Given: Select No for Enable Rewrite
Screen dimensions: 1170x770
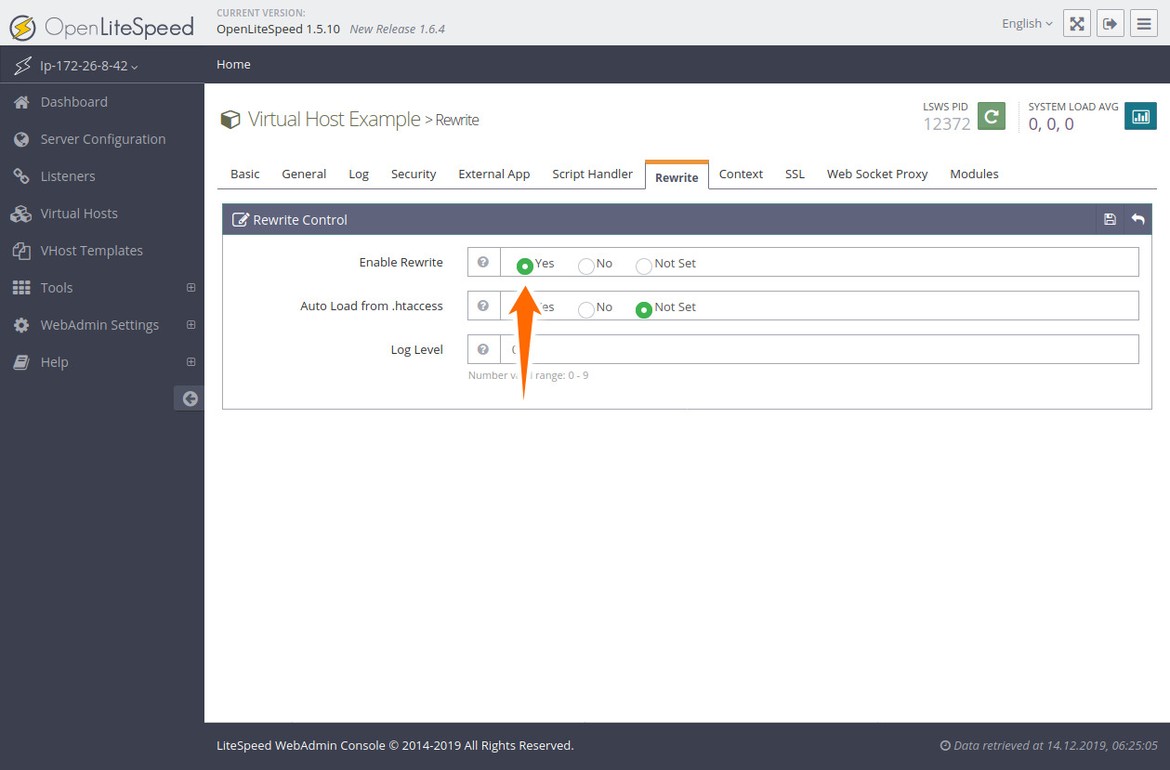Looking at the screenshot, I should pyautogui.click(x=586, y=266).
